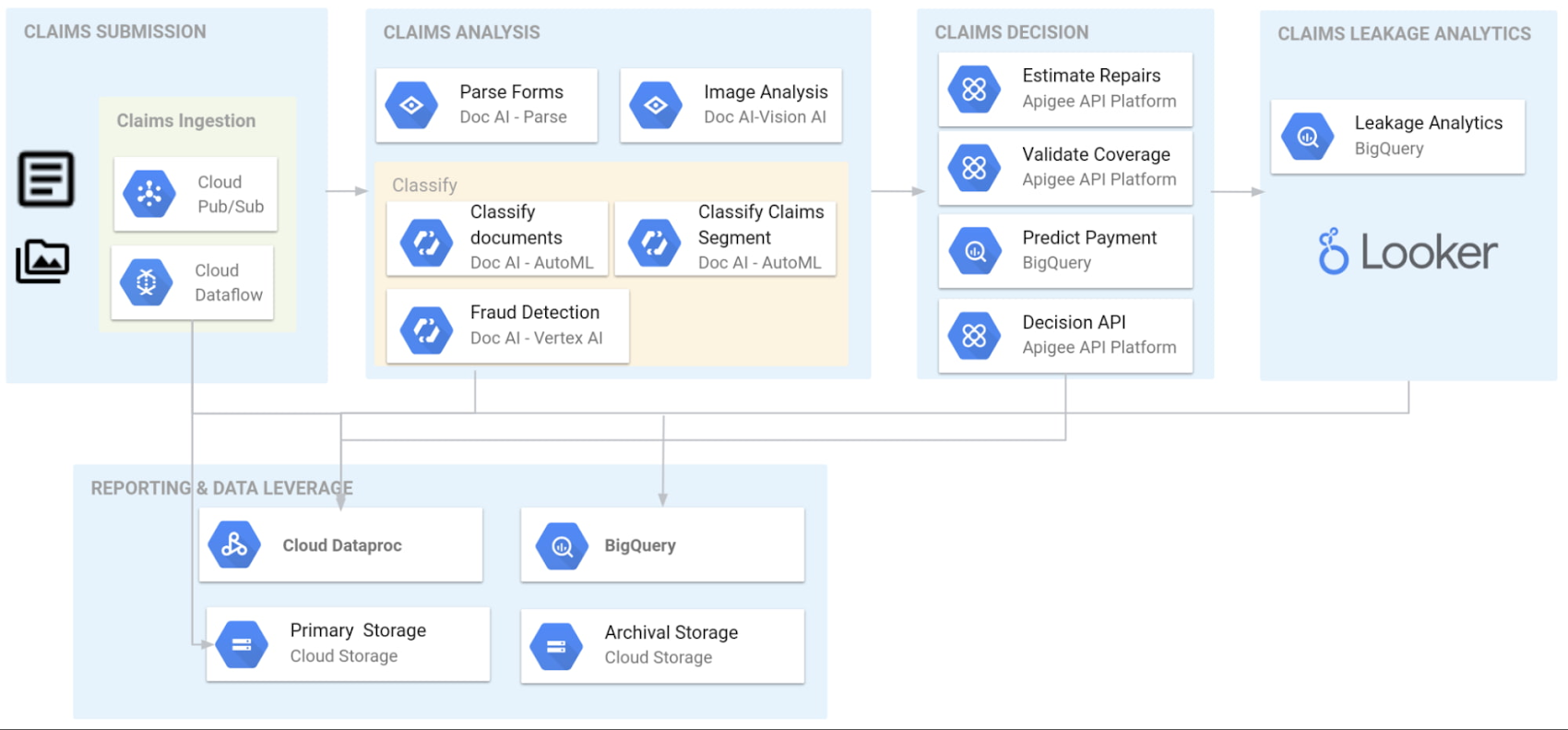Select the 'Estimate Repairs' title
This screenshot has height=730, width=1568.
coord(1091,76)
